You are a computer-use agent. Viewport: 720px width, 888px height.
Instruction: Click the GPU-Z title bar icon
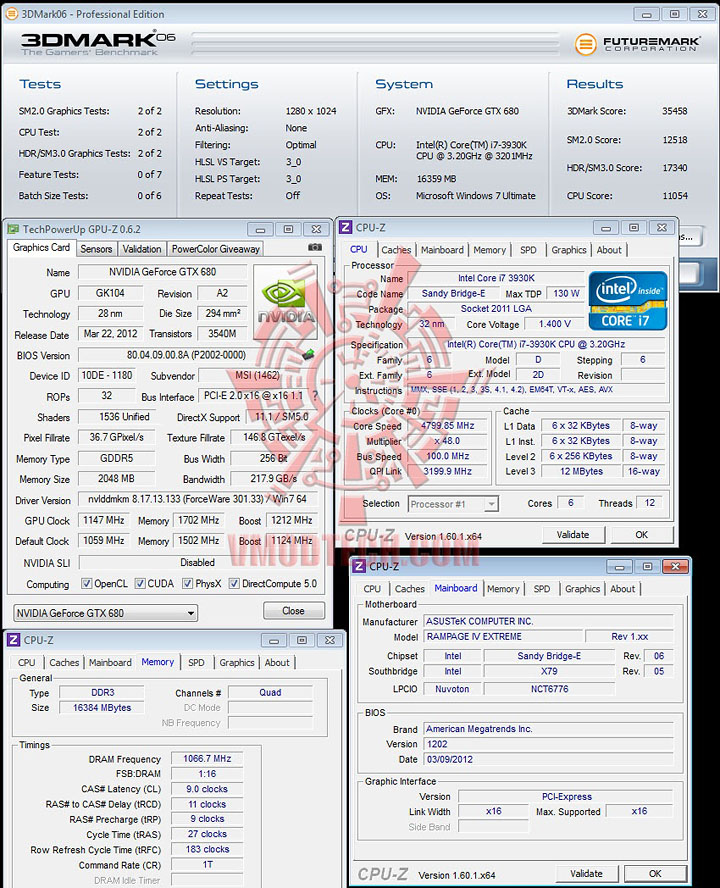13,229
